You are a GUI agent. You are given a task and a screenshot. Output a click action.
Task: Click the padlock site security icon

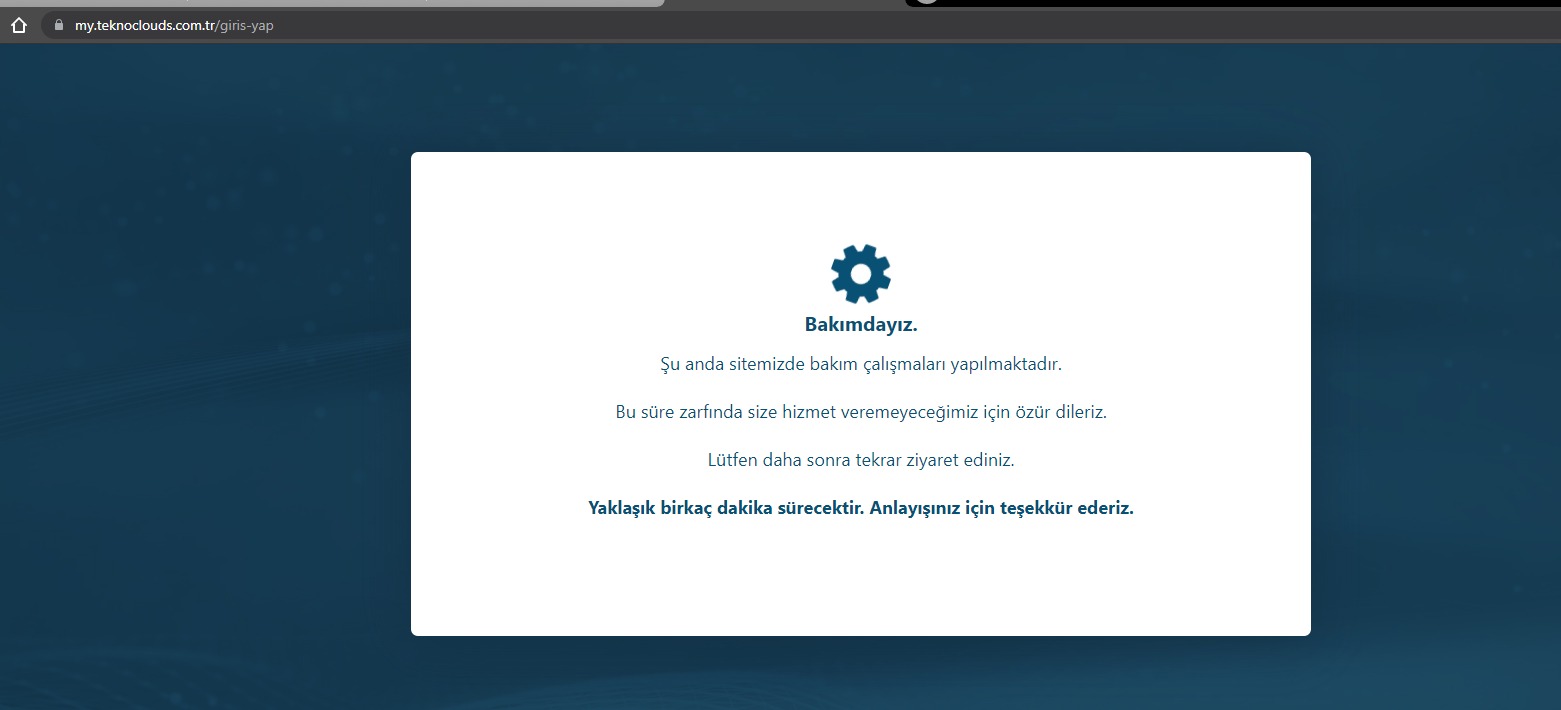click(58, 26)
